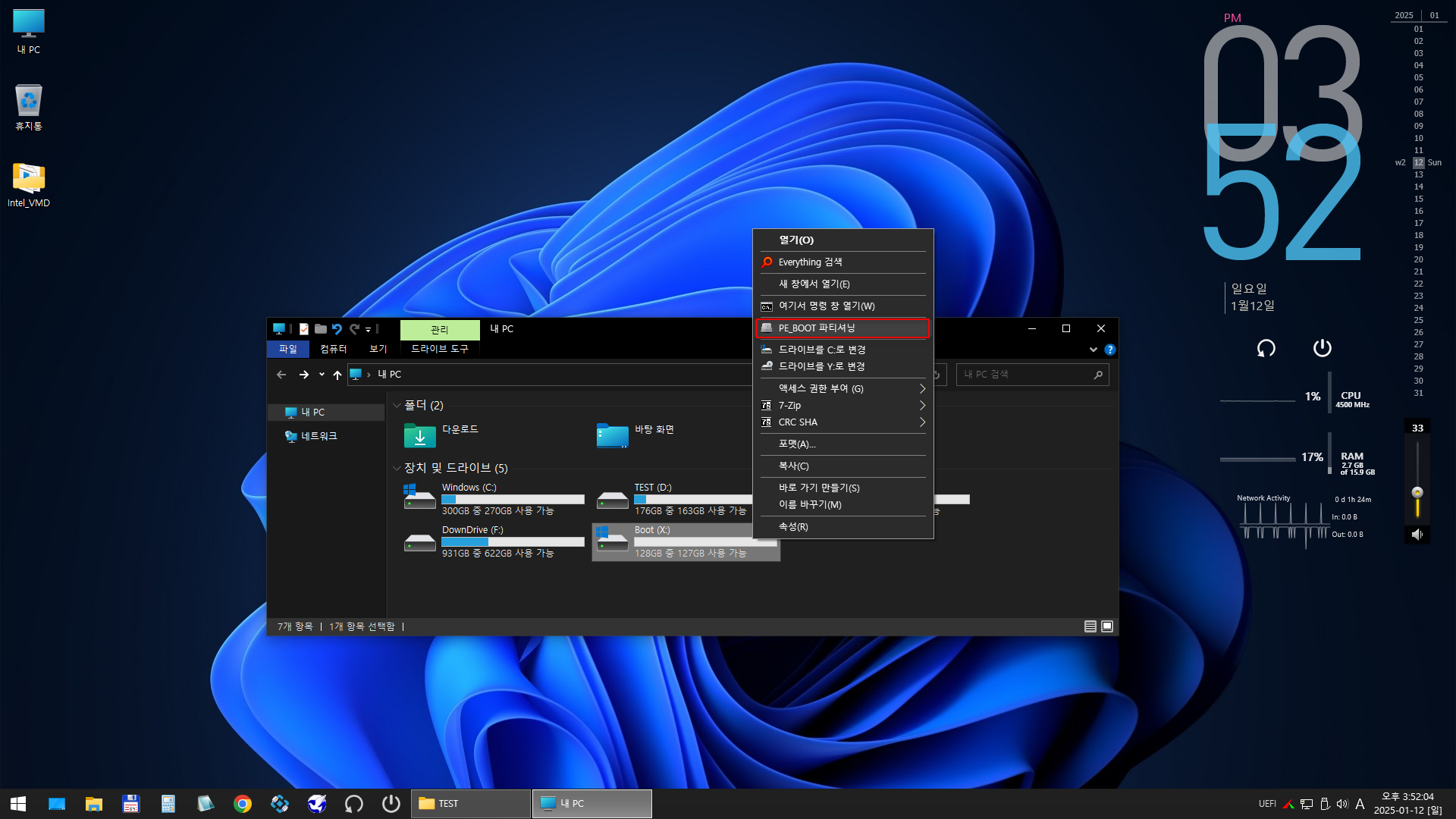Click the power icon on the desktop widget

(x=1322, y=348)
